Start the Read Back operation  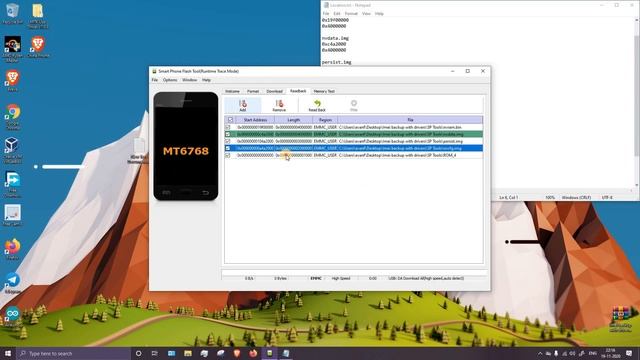click(317, 105)
